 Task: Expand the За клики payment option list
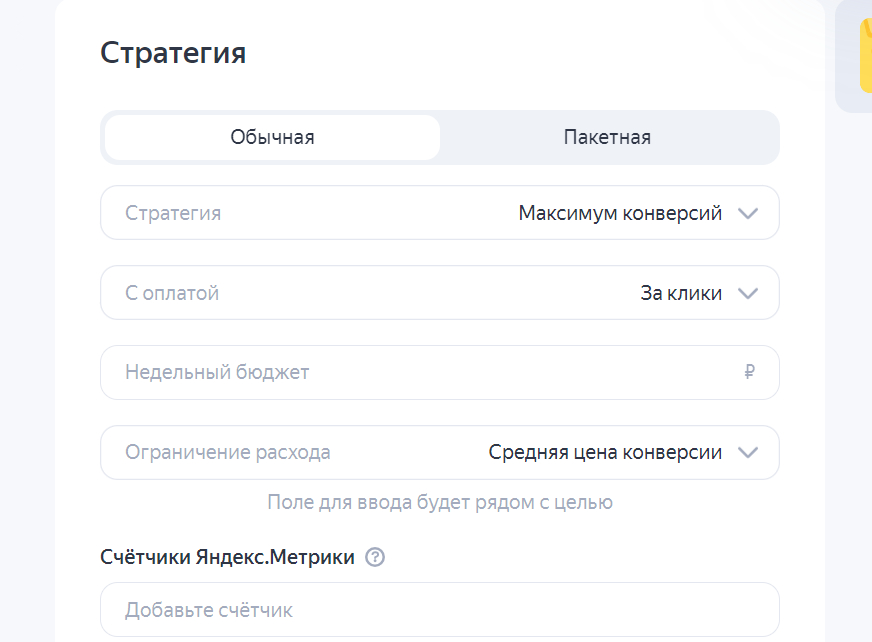(x=681, y=293)
